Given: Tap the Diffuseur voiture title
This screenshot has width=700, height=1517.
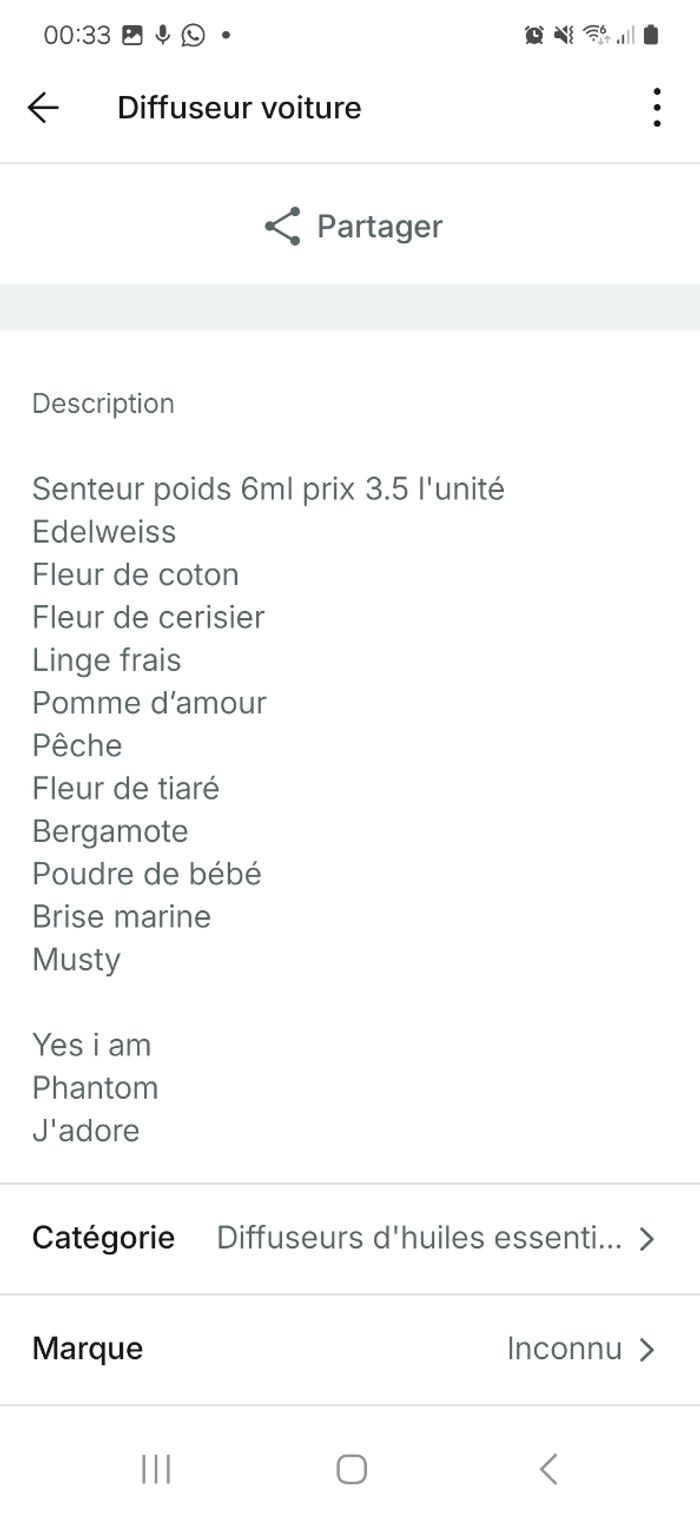Looking at the screenshot, I should [239, 107].
